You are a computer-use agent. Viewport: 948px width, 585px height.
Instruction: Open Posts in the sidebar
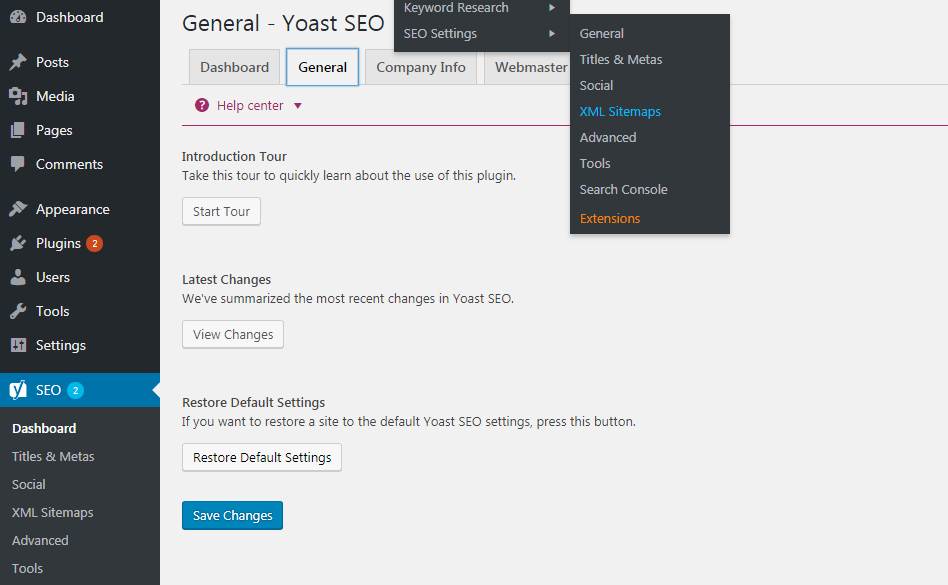pyautogui.click(x=80, y=62)
